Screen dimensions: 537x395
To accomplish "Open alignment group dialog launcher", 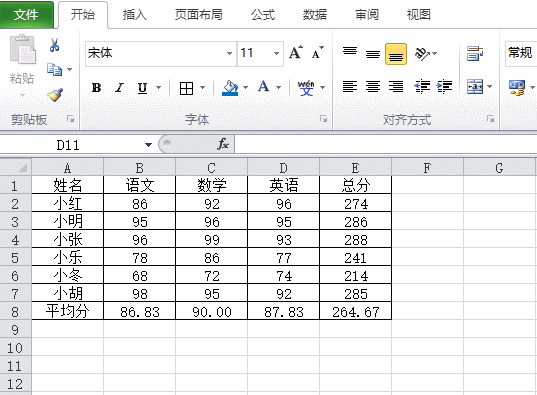I will click(x=491, y=119).
